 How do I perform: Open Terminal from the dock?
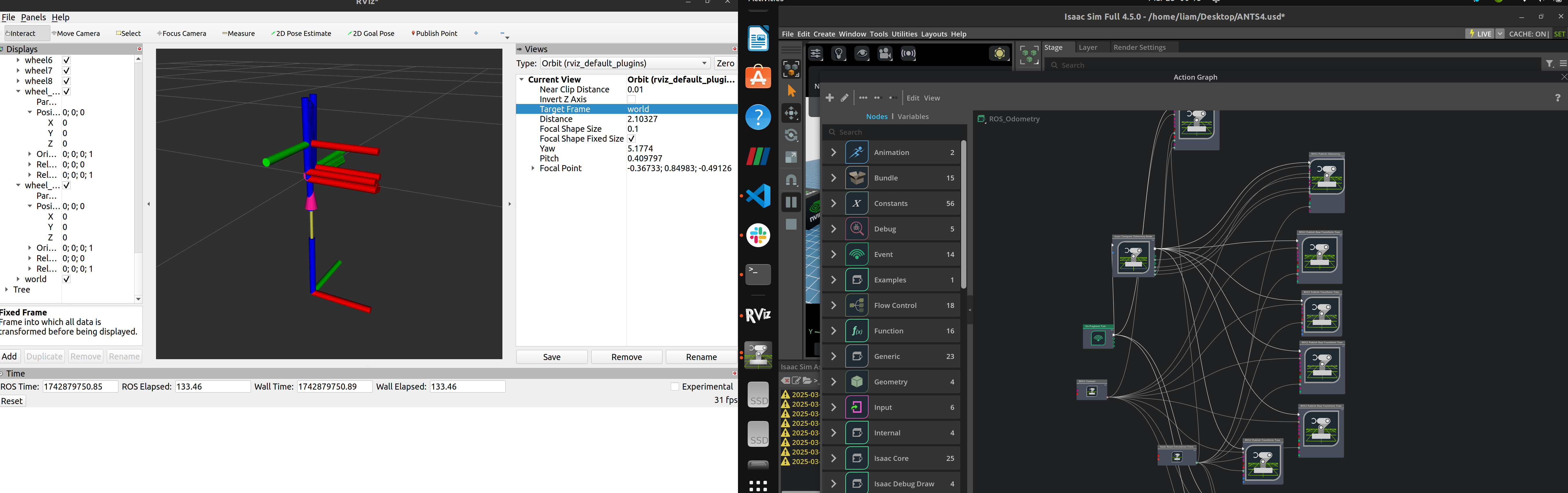point(759,275)
